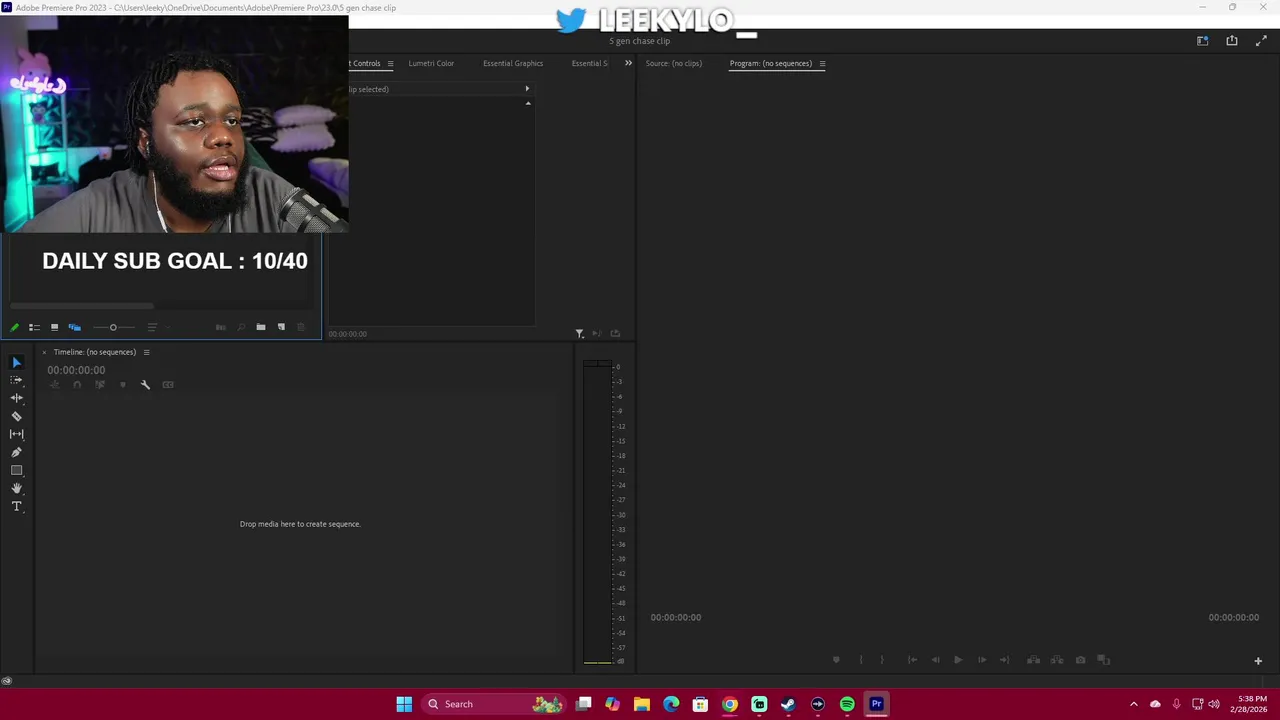Select the Type tool
This screenshot has height=720, width=1280.
tap(16, 506)
